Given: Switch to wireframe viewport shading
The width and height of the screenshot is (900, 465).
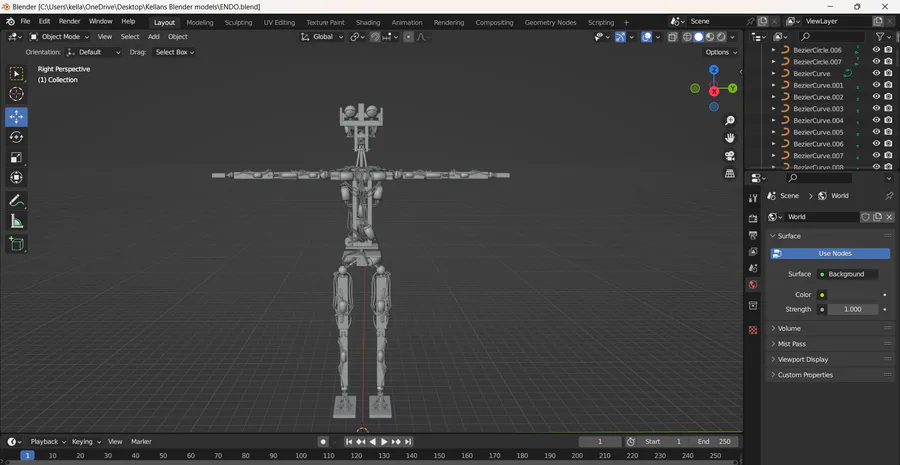Looking at the screenshot, I should (x=687, y=37).
